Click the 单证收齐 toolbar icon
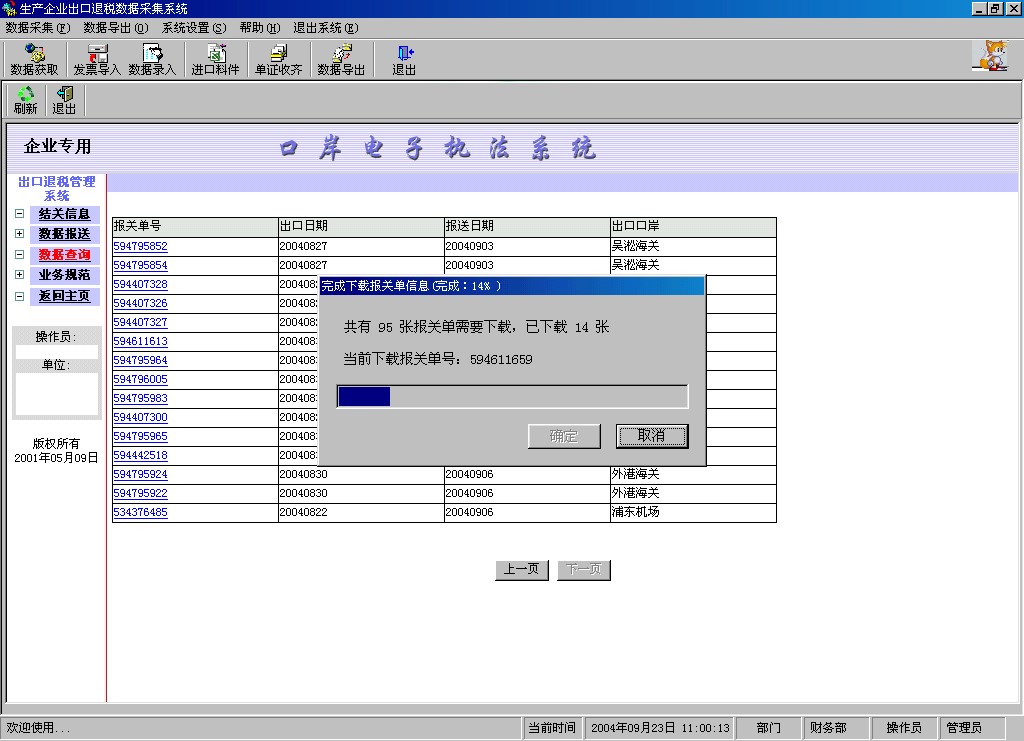The image size is (1024, 741). tap(278, 60)
